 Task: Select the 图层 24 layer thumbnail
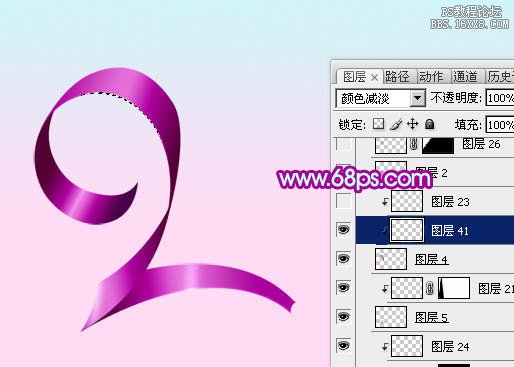[x=407, y=346]
